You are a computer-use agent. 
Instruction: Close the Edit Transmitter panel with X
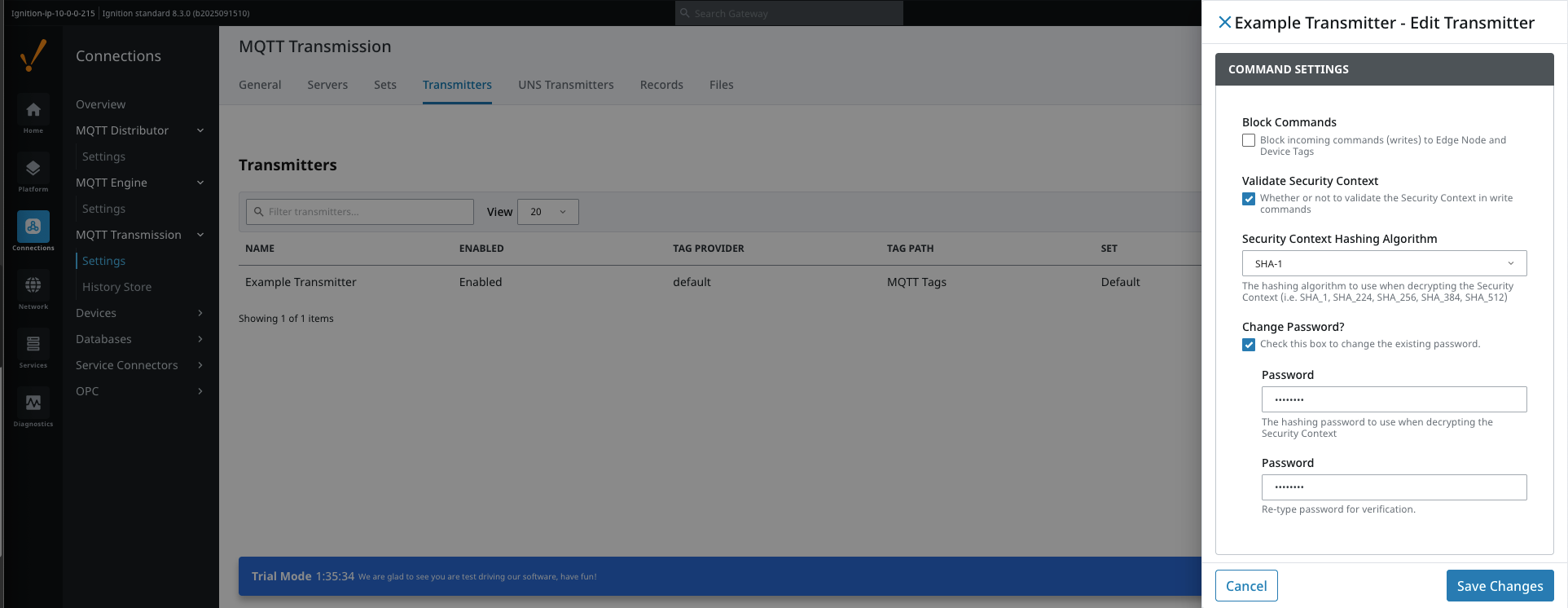tap(1224, 23)
